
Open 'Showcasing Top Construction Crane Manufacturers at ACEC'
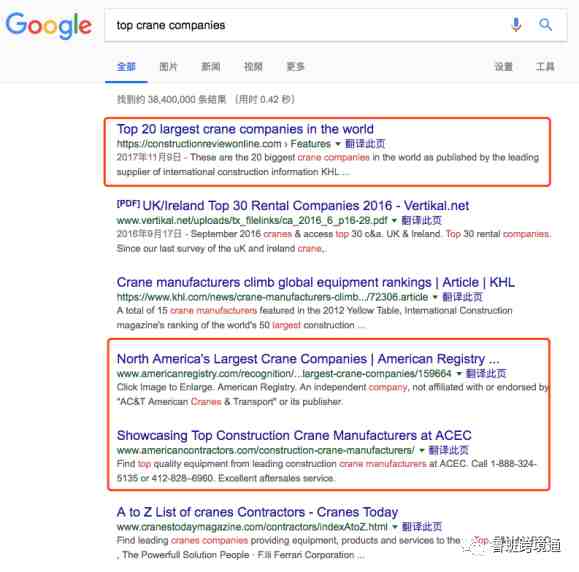pos(294,435)
